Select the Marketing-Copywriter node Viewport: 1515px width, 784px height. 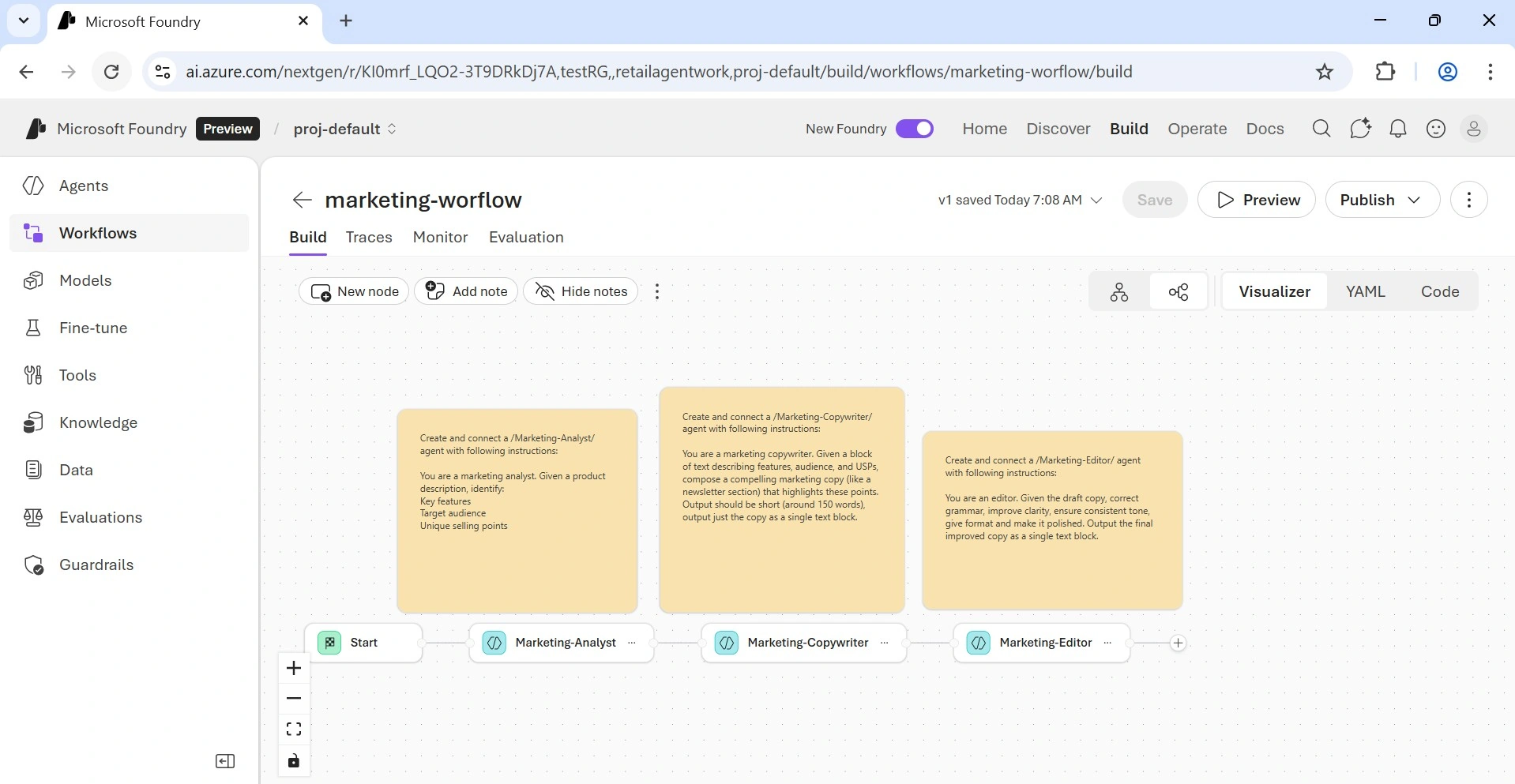tap(804, 643)
